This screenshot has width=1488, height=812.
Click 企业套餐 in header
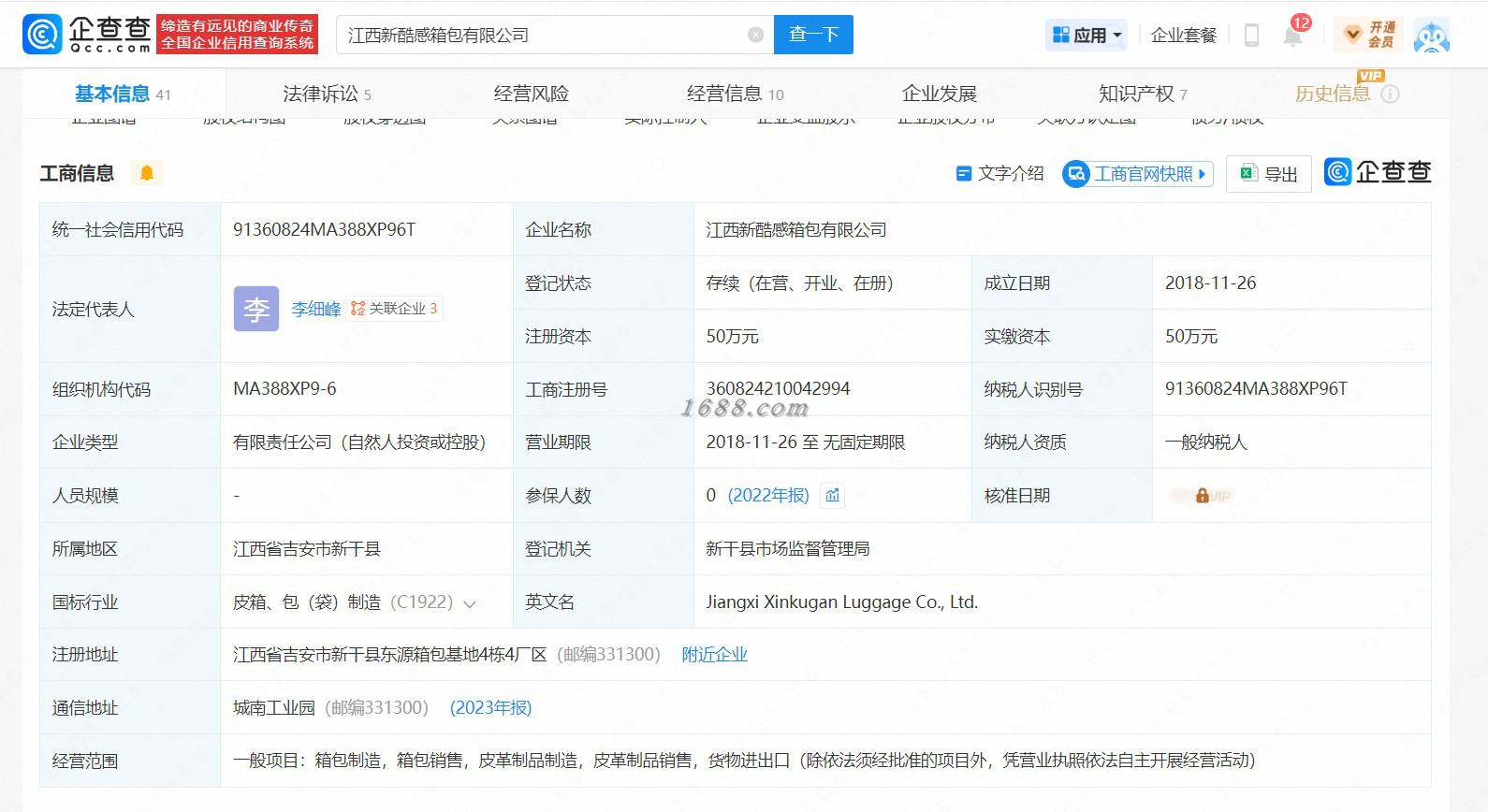pos(1184,35)
